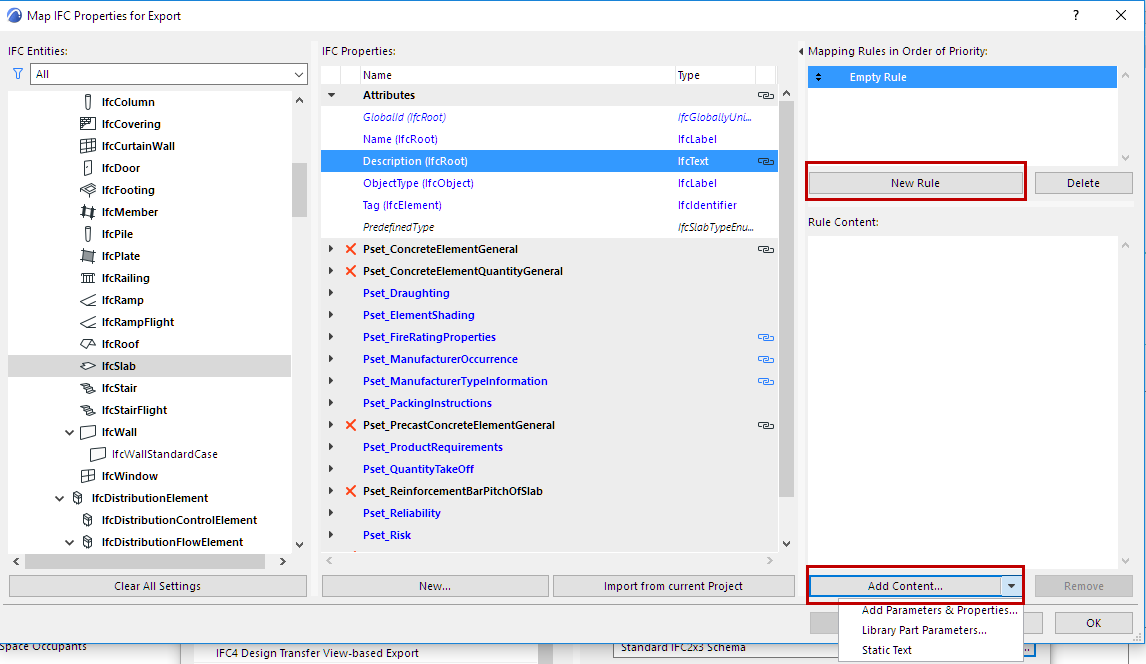The image size is (1146, 664).
Task: Collapse the Attributes group
Action: [x=332, y=95]
